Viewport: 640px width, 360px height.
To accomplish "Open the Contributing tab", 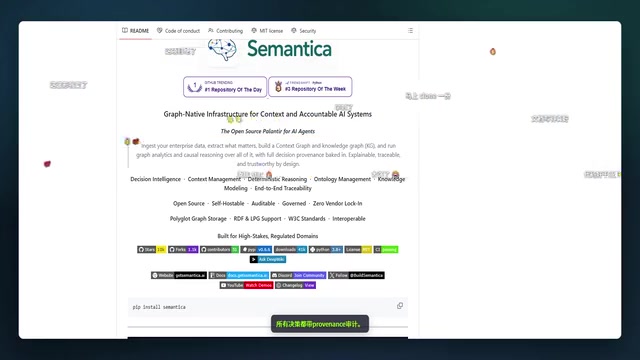I will pos(225,31).
